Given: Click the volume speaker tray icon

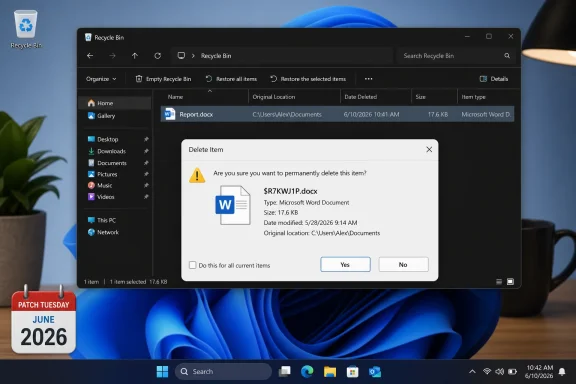Looking at the screenshot, I should click(500, 372).
